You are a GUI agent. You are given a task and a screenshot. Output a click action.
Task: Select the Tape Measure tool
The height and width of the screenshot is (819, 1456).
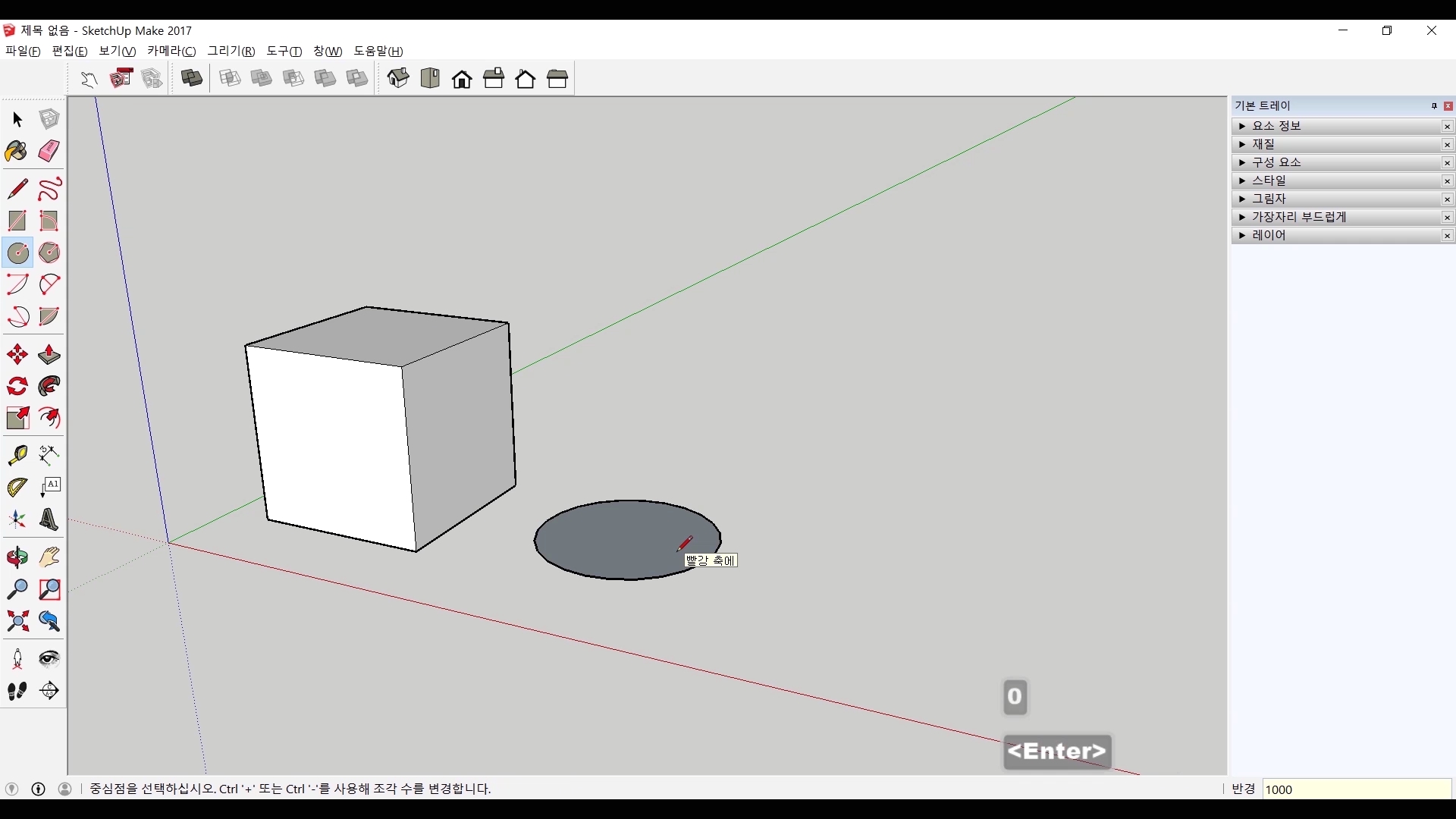pyautogui.click(x=17, y=455)
